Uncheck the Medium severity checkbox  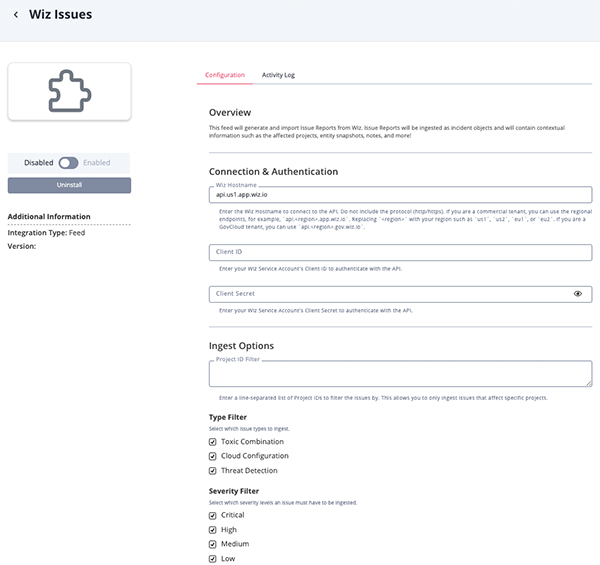(213, 545)
